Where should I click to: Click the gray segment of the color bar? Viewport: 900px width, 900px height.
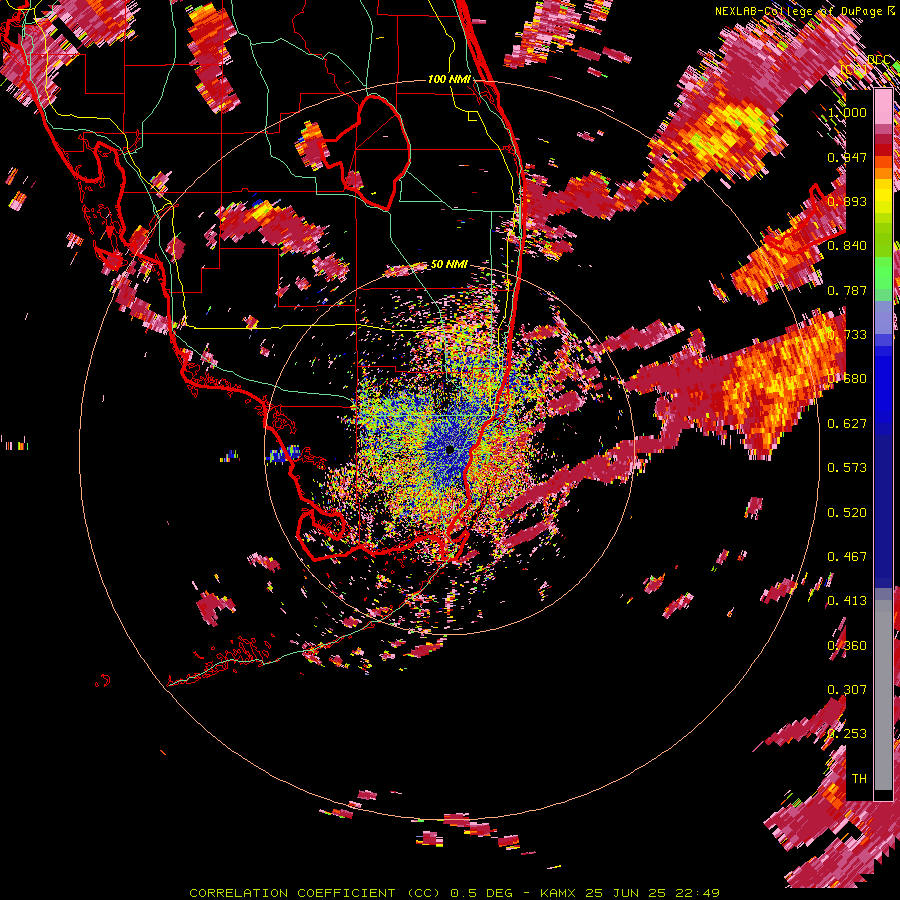(883, 695)
